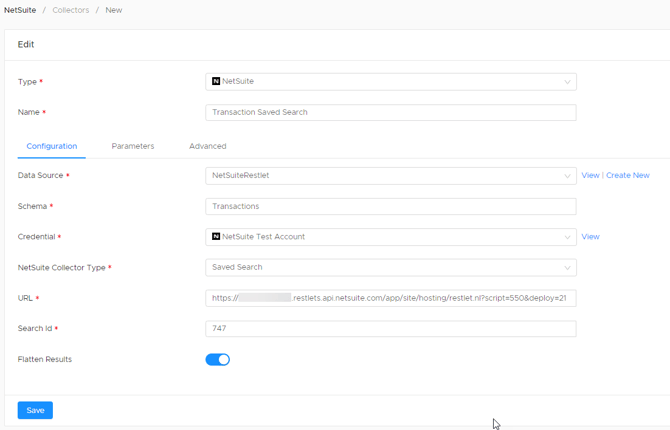Open the Create New data source link
Screen dimensions: 670x430
tap(628, 175)
